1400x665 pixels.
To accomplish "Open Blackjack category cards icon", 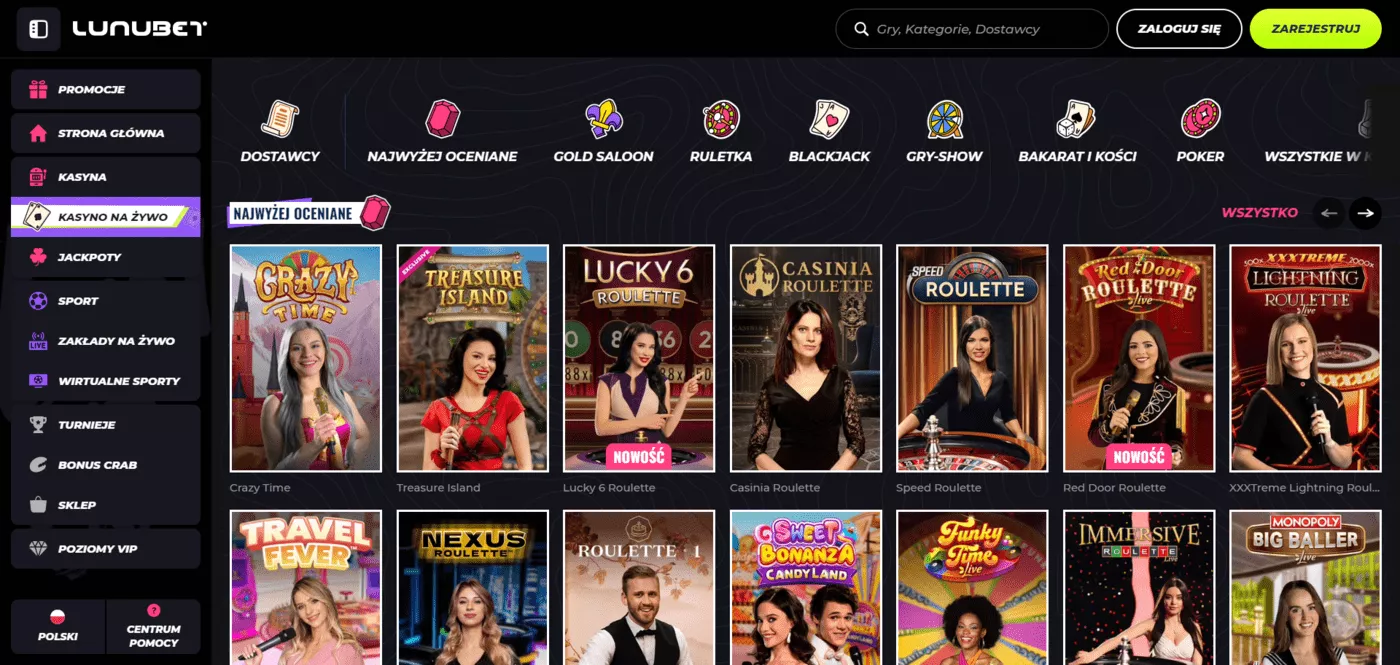I will tap(829, 119).
